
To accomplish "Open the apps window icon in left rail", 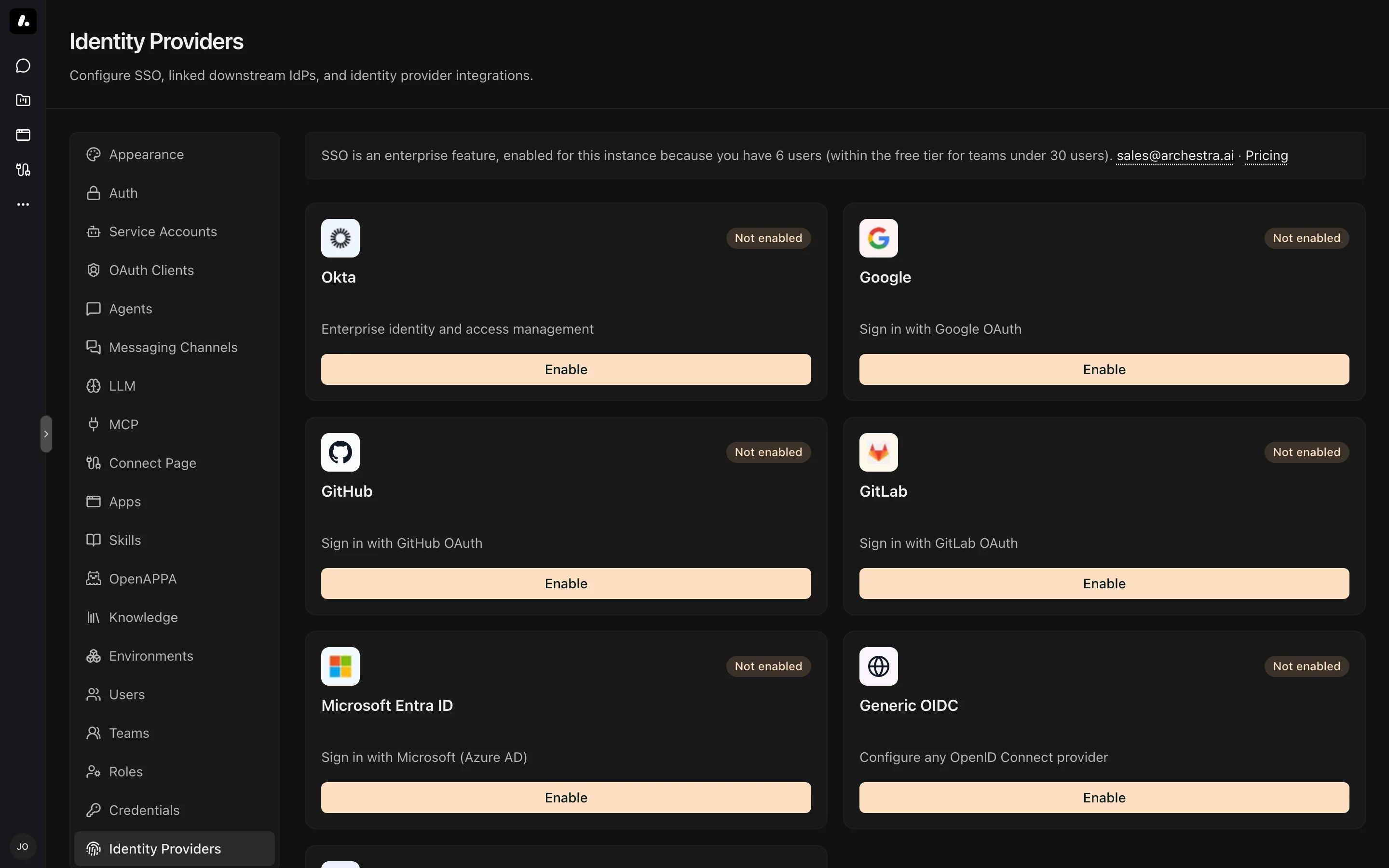I will click(x=23, y=135).
